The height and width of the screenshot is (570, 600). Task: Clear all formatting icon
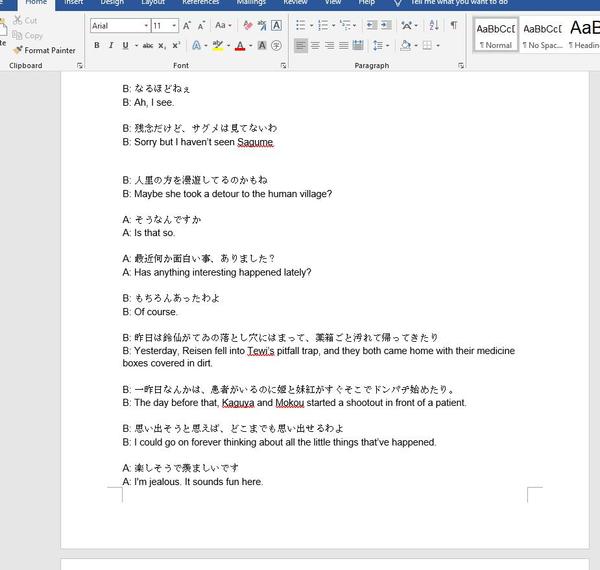point(248,26)
